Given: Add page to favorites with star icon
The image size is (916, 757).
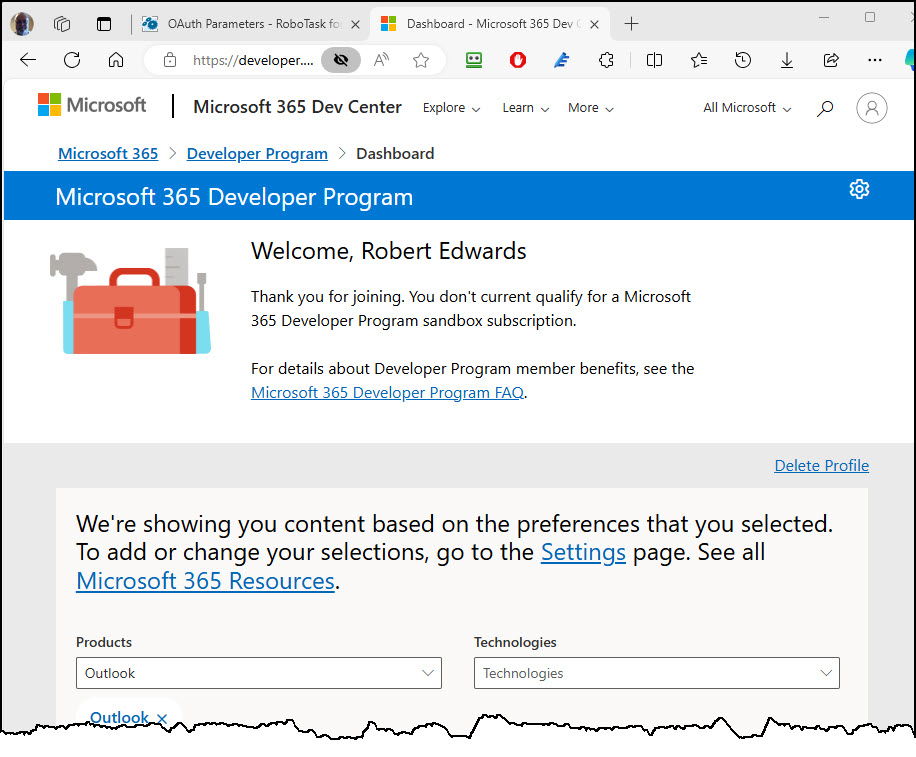Looking at the screenshot, I should [x=421, y=60].
